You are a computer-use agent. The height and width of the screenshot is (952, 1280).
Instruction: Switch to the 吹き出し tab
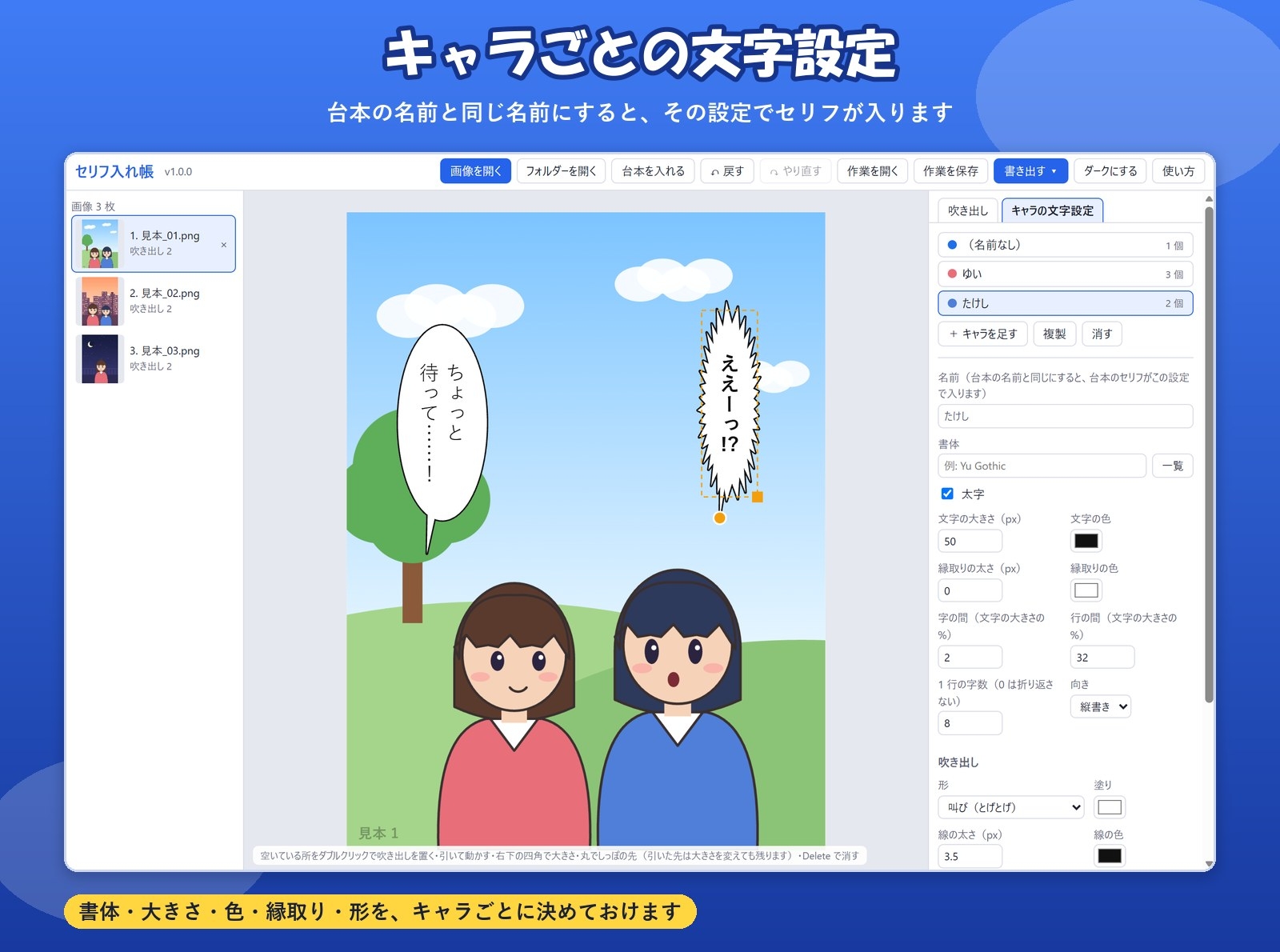(x=968, y=210)
